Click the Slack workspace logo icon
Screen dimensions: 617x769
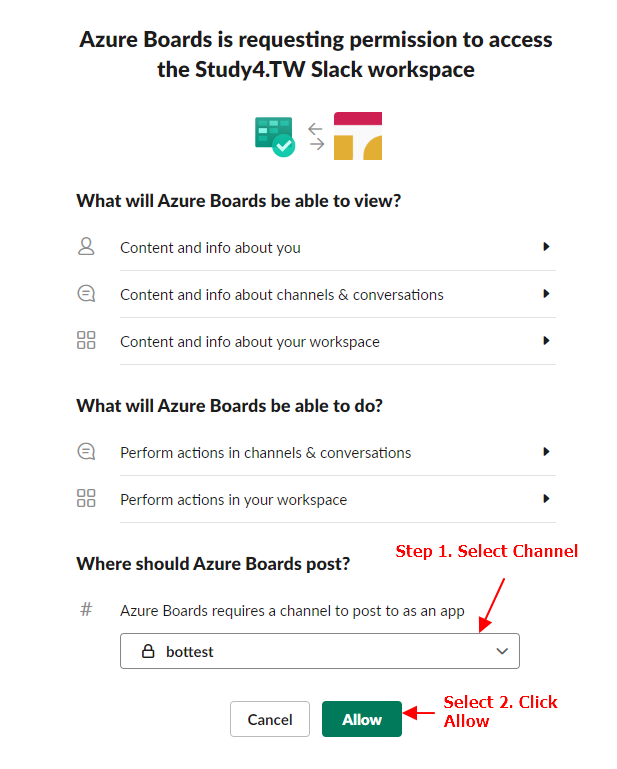click(x=358, y=136)
